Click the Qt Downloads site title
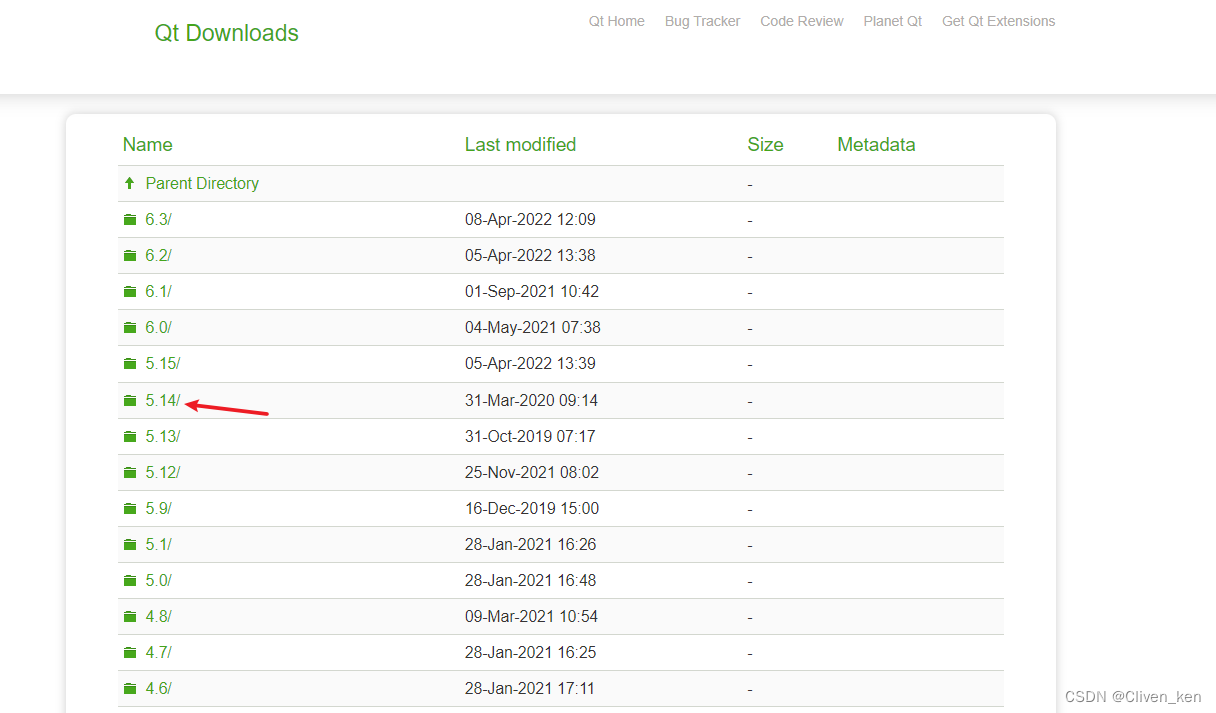 [x=226, y=33]
